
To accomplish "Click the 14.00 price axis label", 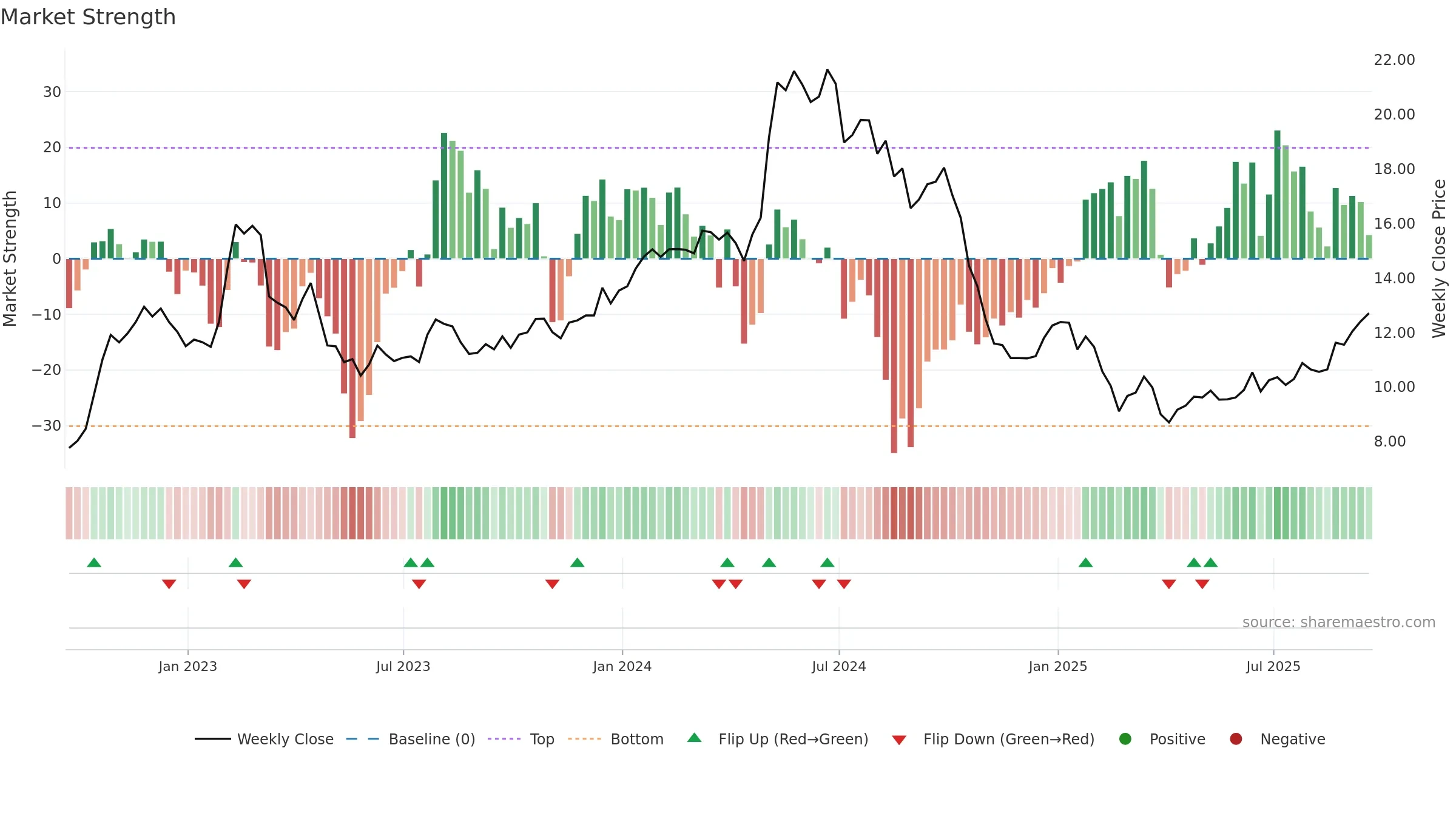I will click(x=1394, y=278).
